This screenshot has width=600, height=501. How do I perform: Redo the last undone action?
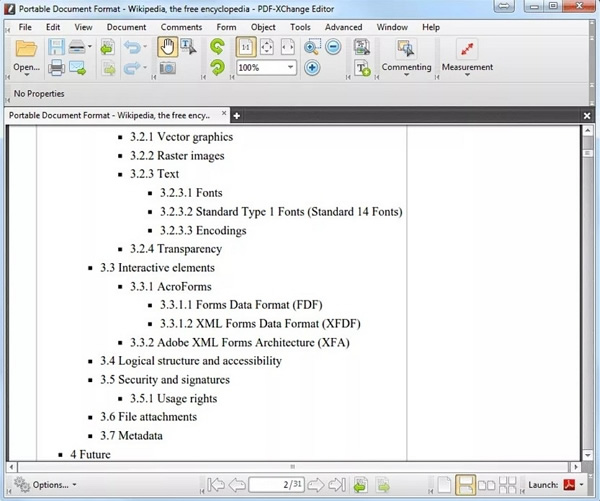132,68
